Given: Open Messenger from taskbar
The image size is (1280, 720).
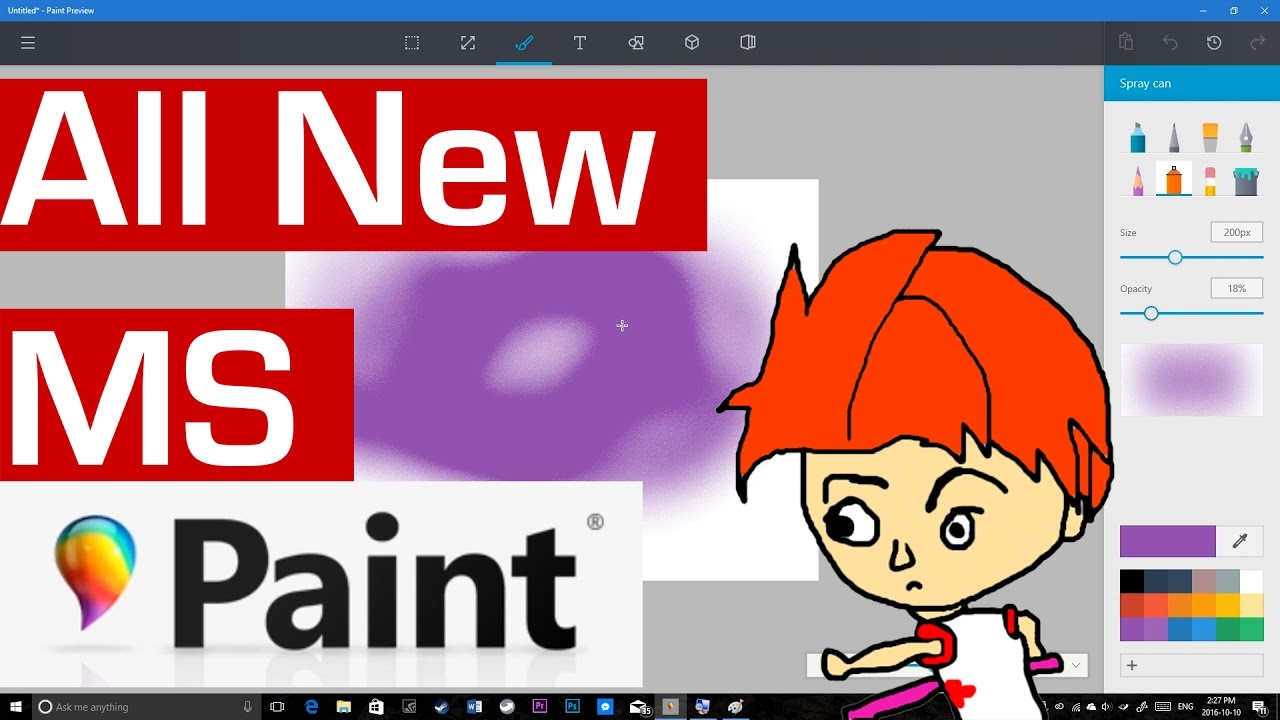Looking at the screenshot, I should [x=605, y=707].
